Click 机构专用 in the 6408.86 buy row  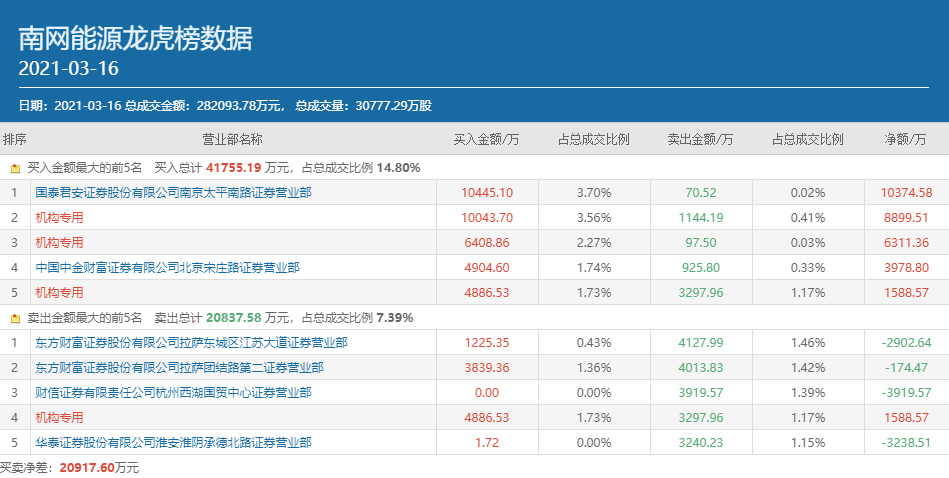click(x=59, y=243)
